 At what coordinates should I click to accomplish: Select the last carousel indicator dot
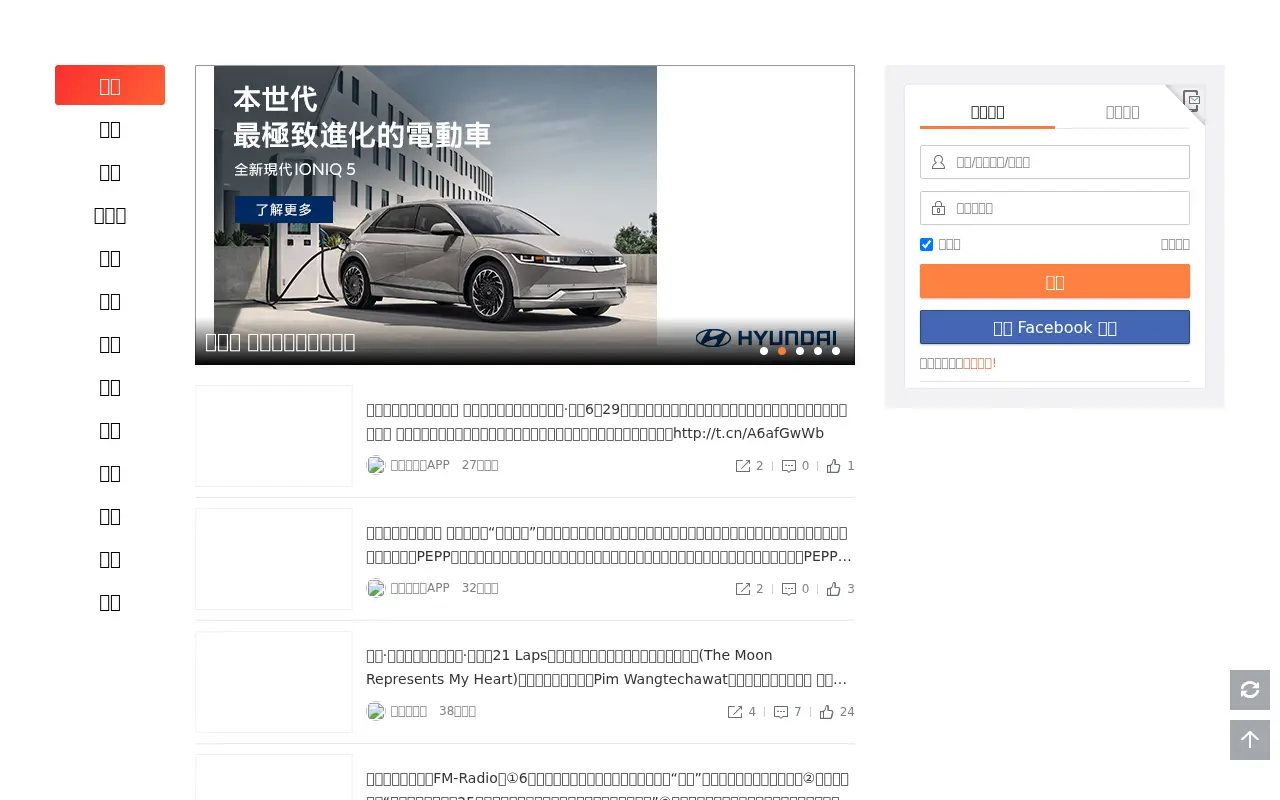(x=836, y=351)
